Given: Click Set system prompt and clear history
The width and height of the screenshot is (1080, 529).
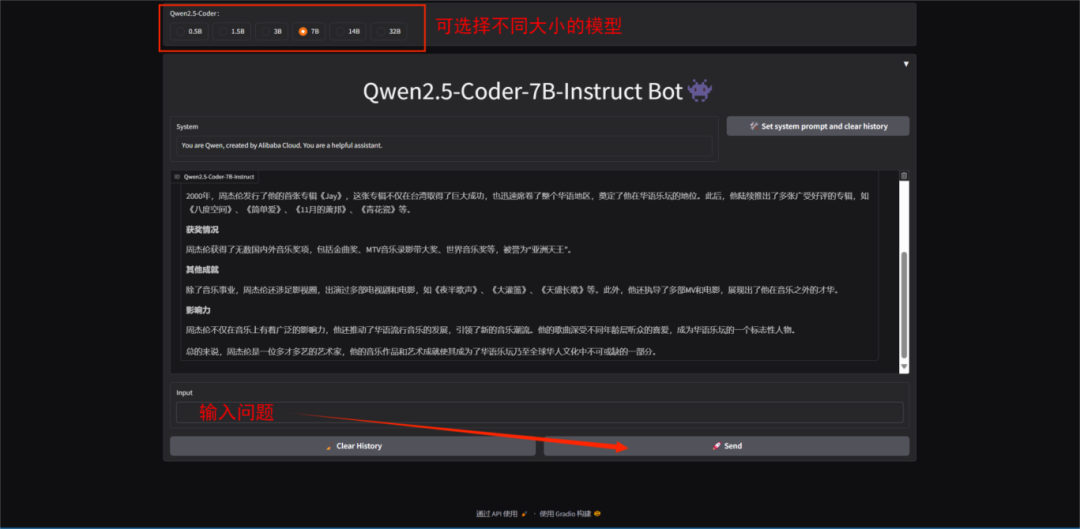Looking at the screenshot, I should (818, 126).
